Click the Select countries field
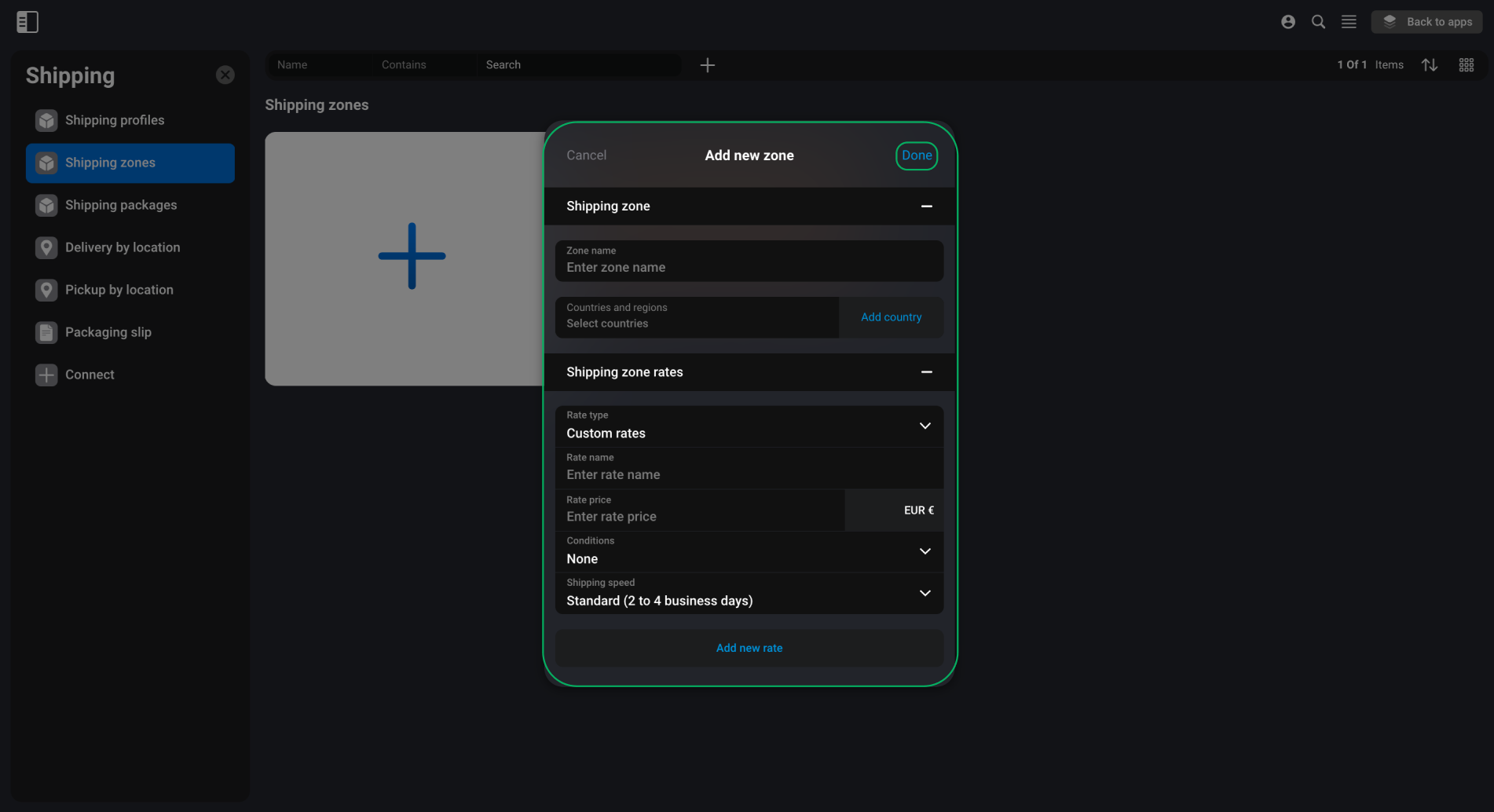Image resolution: width=1494 pixels, height=812 pixels. 697,317
